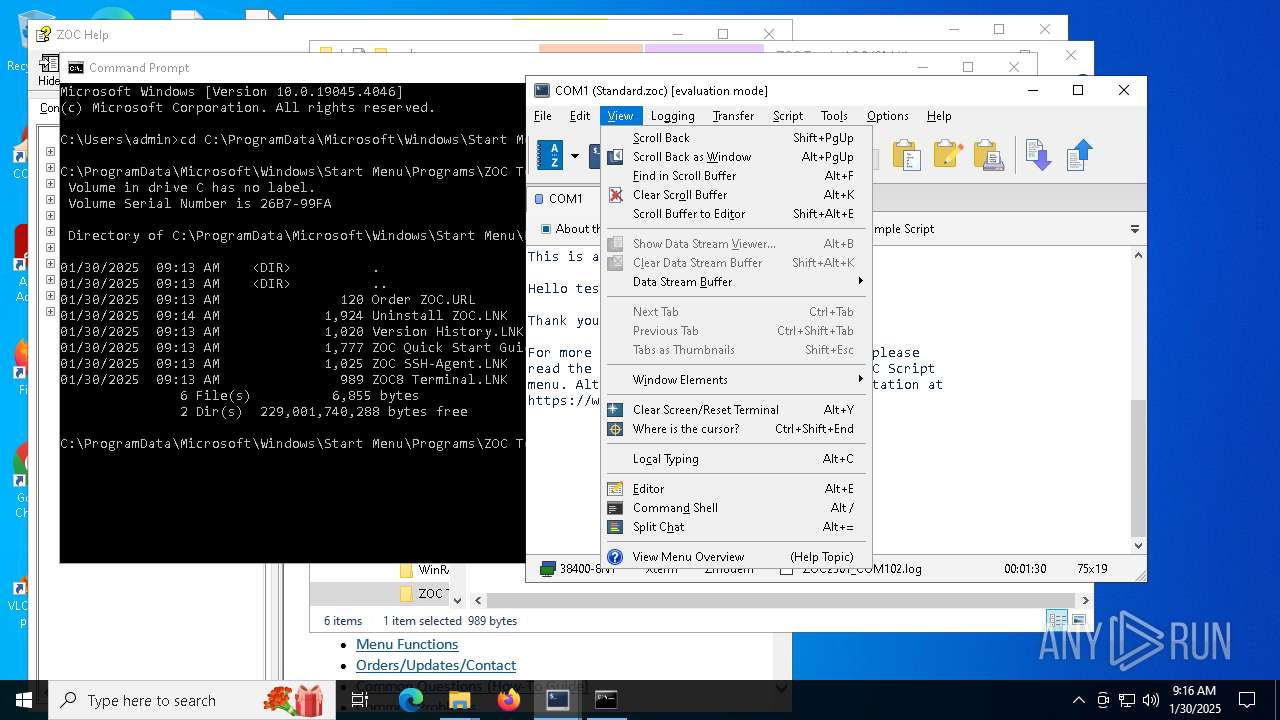Choose Scroll Buffer to Editor
The image size is (1280, 720).
pyautogui.click(x=735, y=214)
